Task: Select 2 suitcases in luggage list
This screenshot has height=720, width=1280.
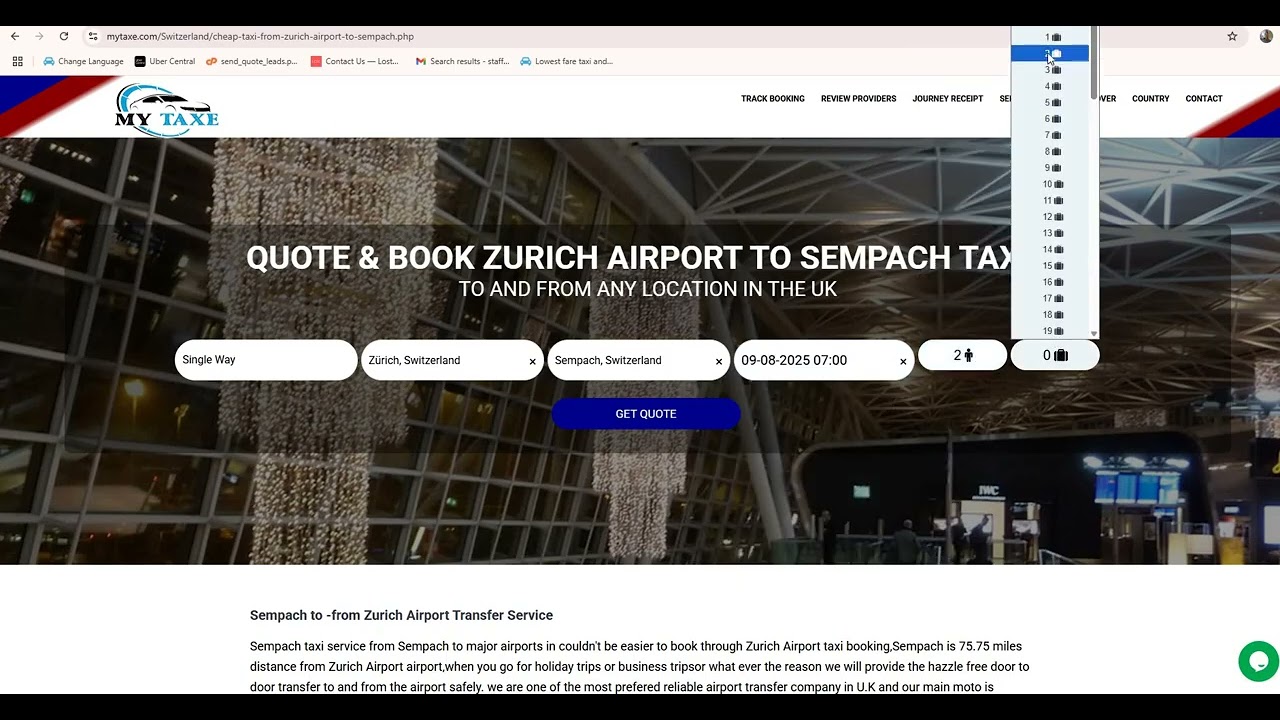Action: (1050, 54)
